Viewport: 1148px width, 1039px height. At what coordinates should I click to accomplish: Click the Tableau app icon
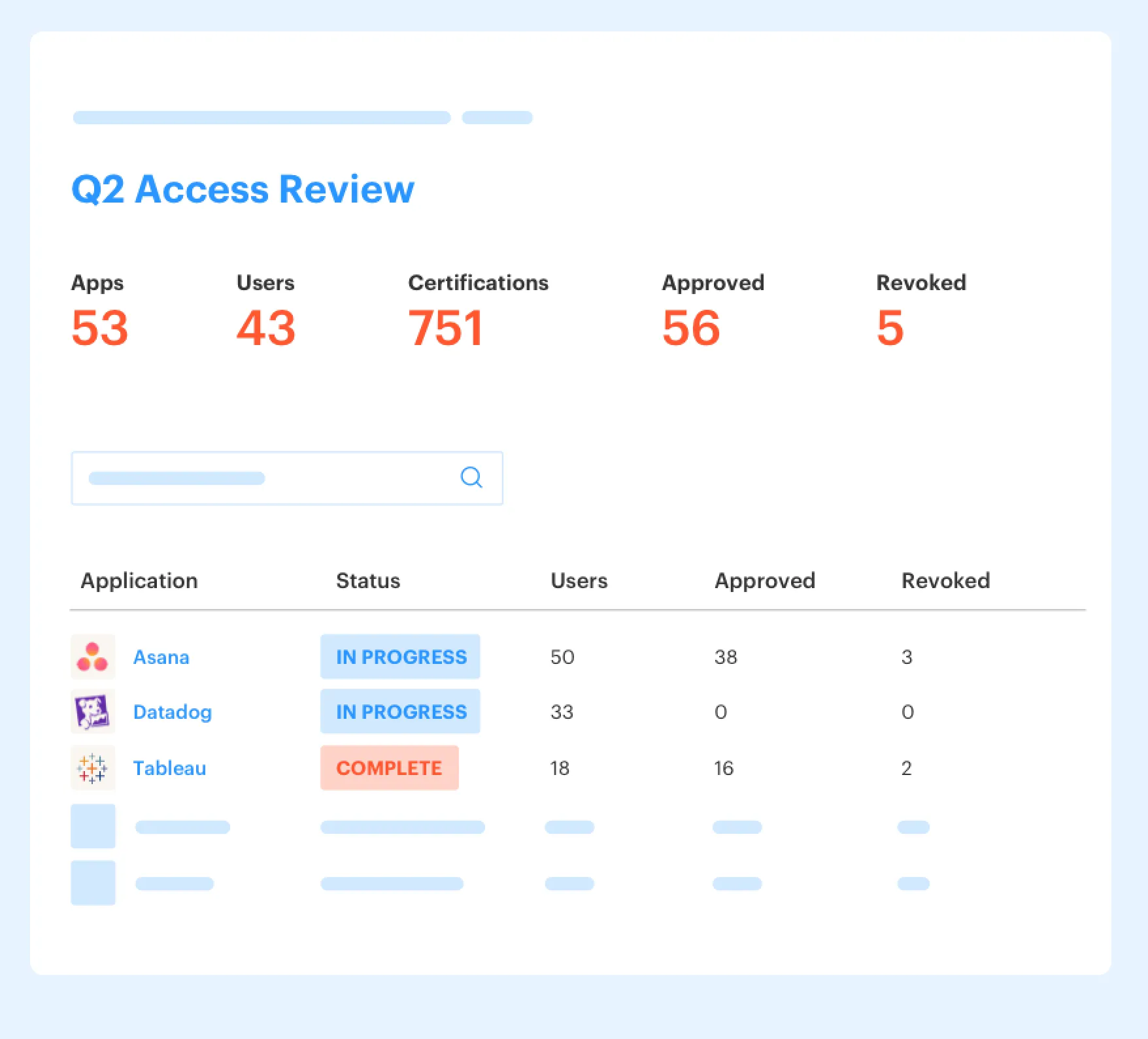point(92,768)
